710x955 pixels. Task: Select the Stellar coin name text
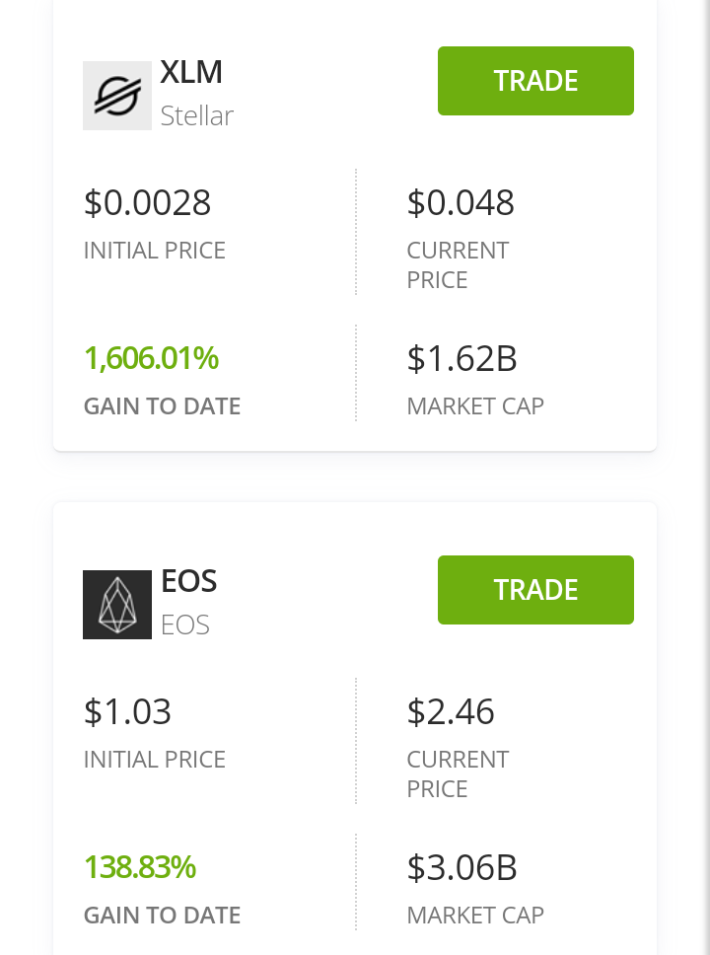click(197, 116)
